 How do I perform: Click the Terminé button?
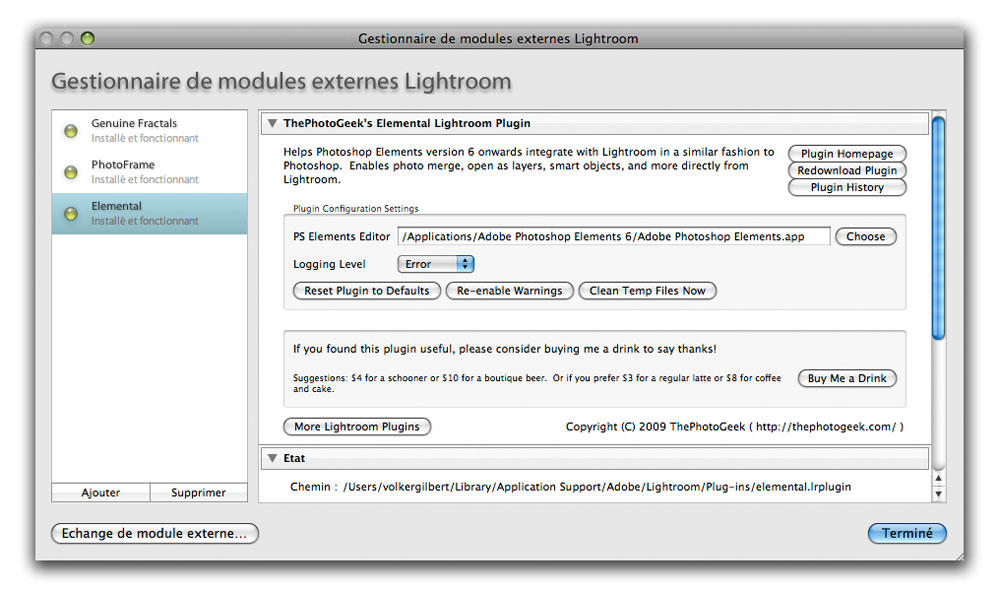[907, 533]
